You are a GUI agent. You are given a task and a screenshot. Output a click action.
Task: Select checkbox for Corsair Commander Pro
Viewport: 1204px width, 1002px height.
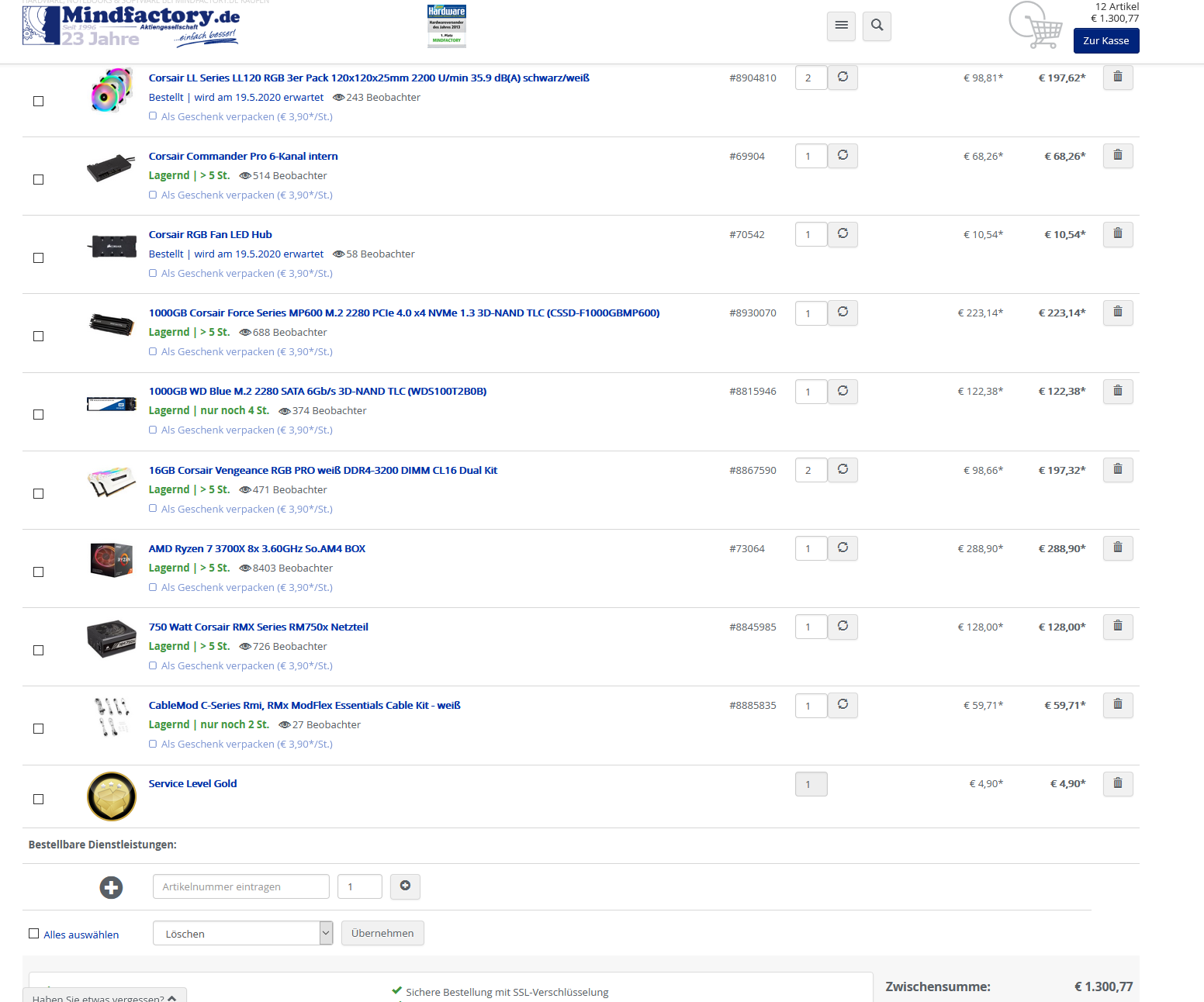tap(38, 180)
